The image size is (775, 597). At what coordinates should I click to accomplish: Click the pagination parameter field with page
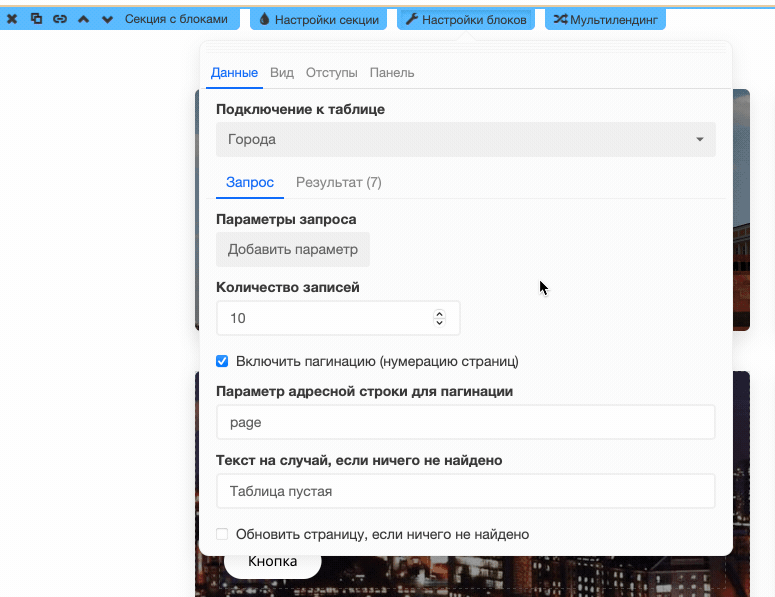[x=466, y=423]
